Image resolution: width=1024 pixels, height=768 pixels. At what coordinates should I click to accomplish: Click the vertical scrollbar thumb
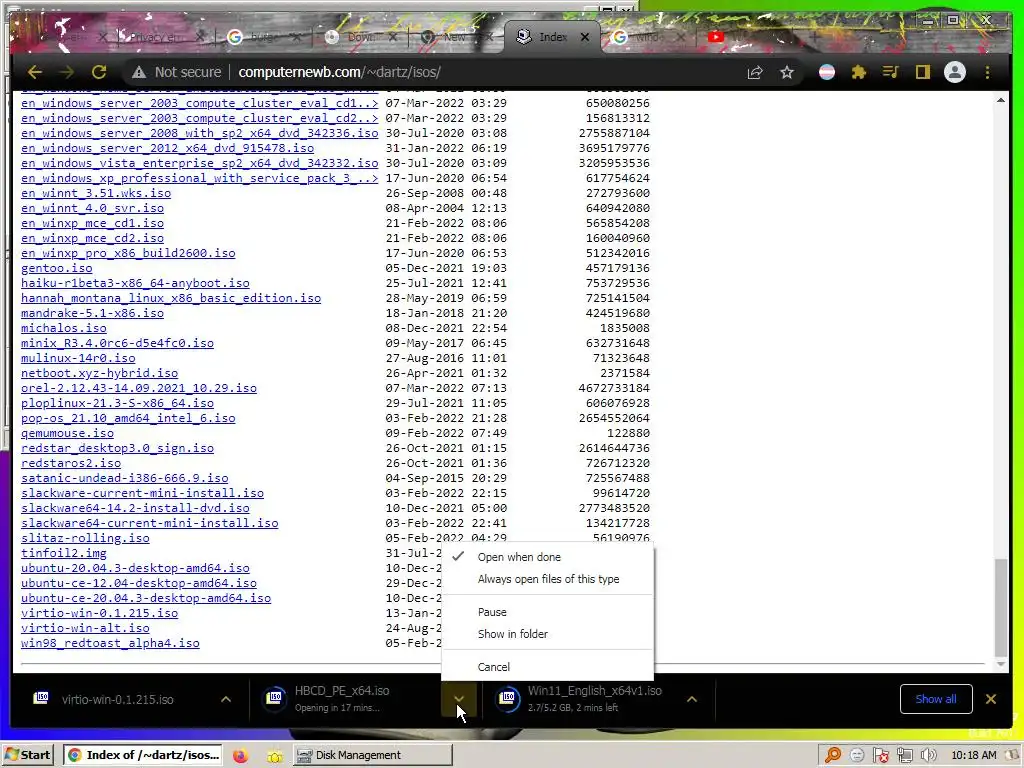[x=1000, y=608]
